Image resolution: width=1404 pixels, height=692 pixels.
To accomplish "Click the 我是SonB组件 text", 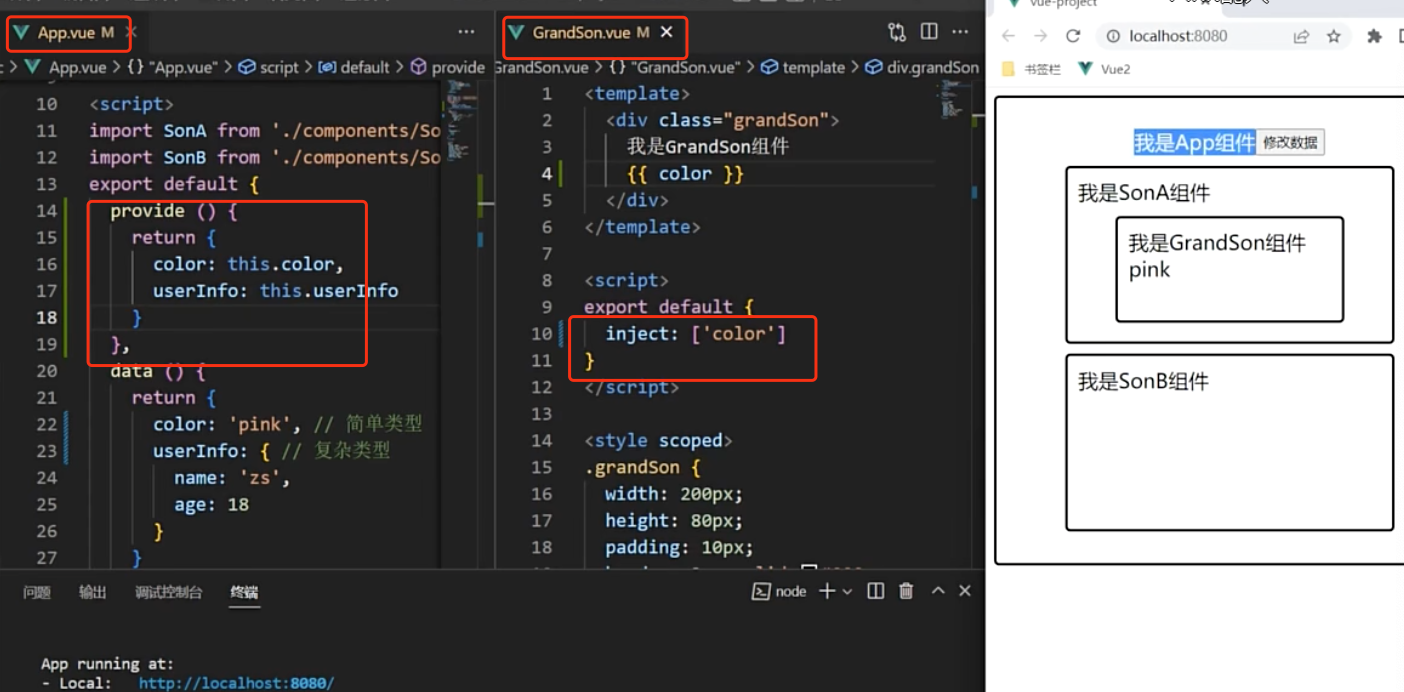I will tap(1143, 381).
